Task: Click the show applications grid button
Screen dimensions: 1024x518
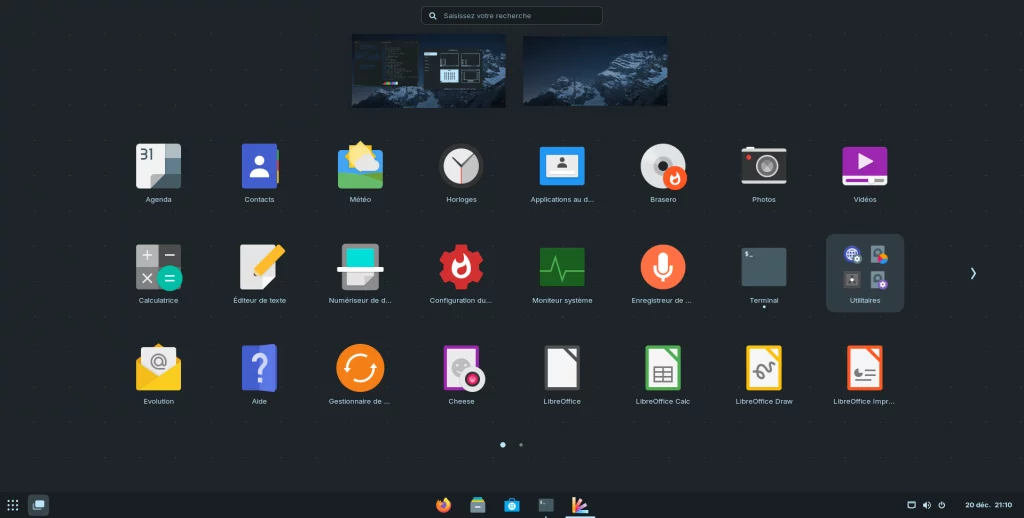Action: pyautogui.click(x=13, y=505)
